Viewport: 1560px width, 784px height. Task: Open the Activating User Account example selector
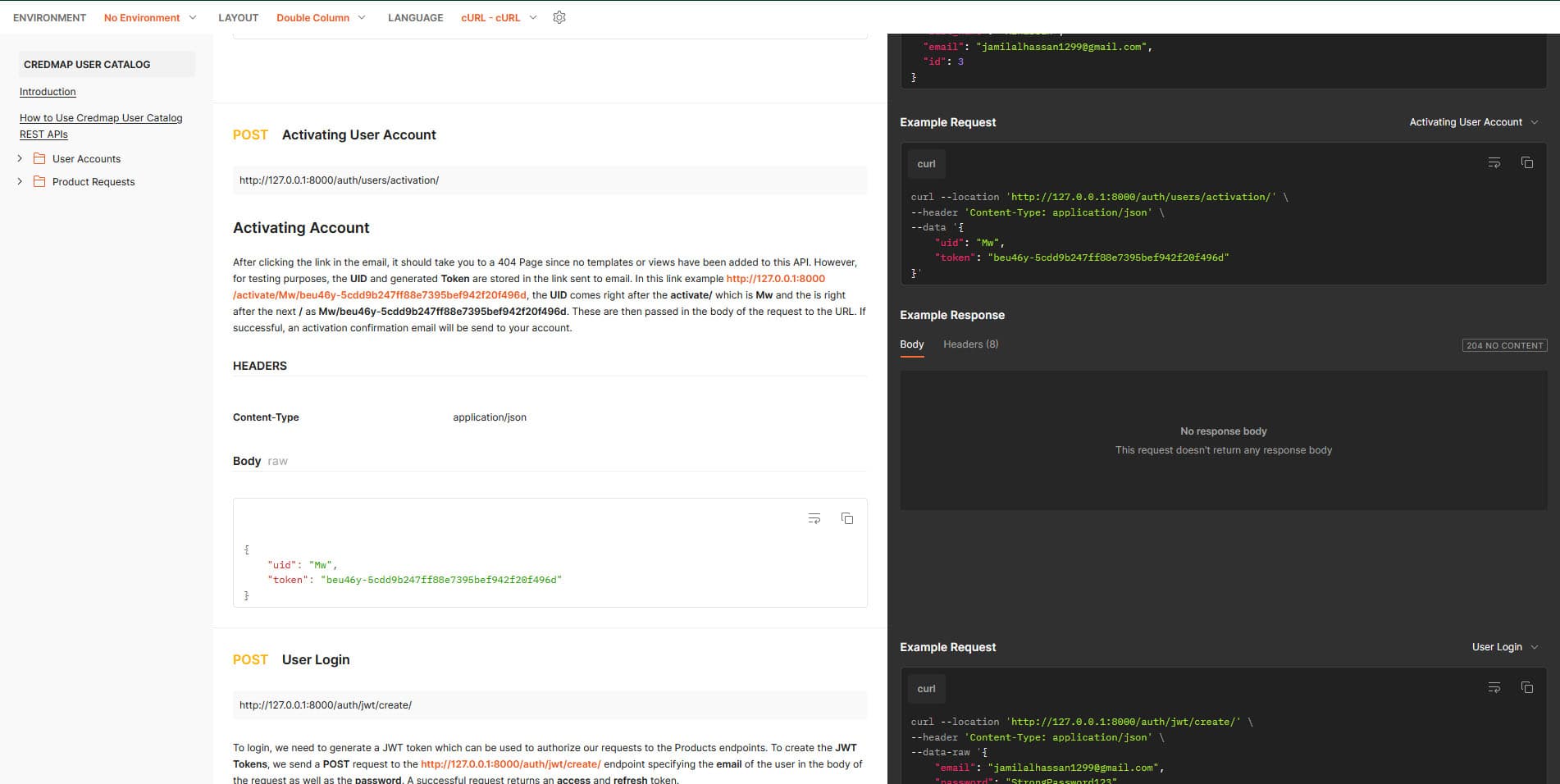1473,122
